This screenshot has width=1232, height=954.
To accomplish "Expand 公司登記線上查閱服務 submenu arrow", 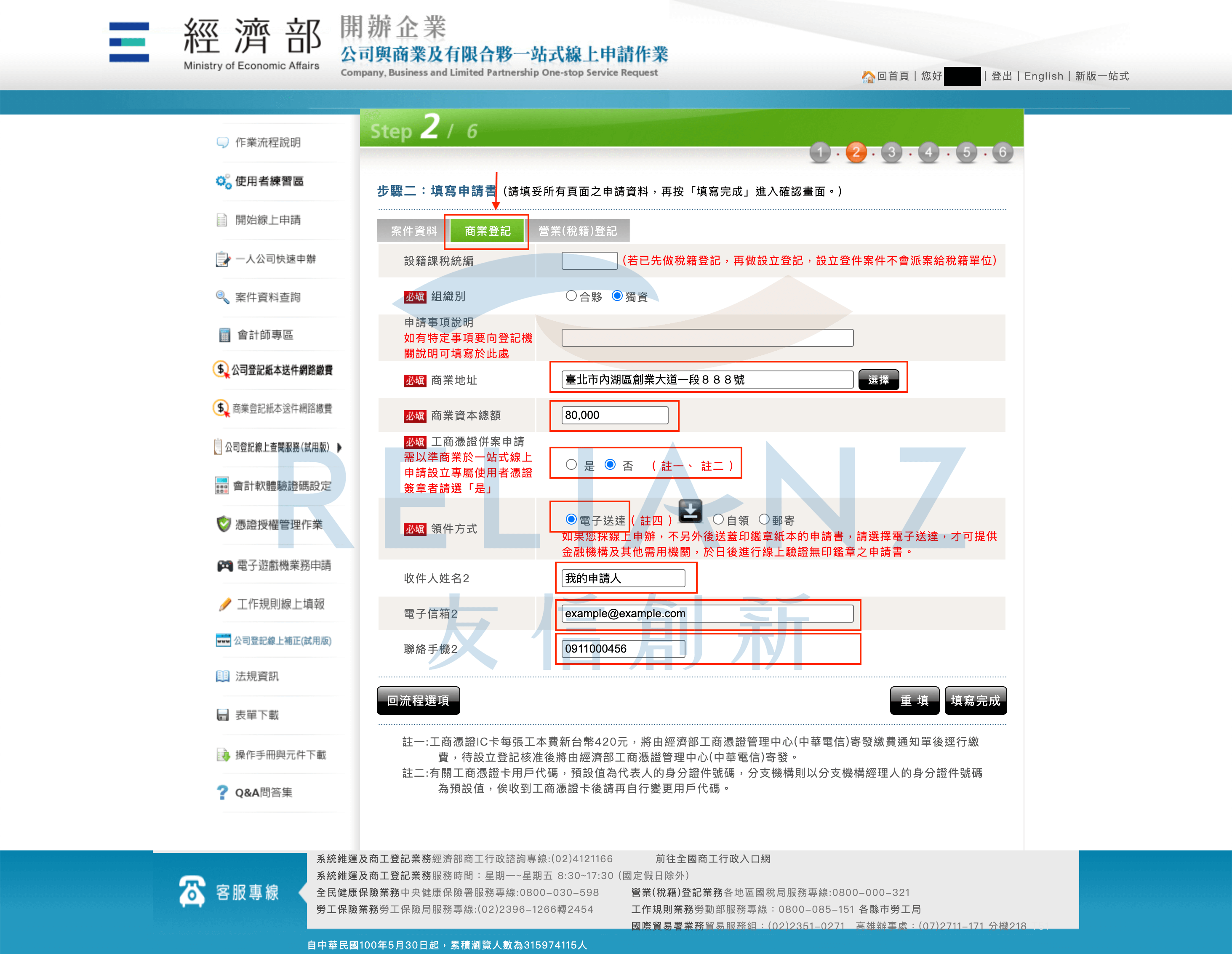I will (x=340, y=448).
